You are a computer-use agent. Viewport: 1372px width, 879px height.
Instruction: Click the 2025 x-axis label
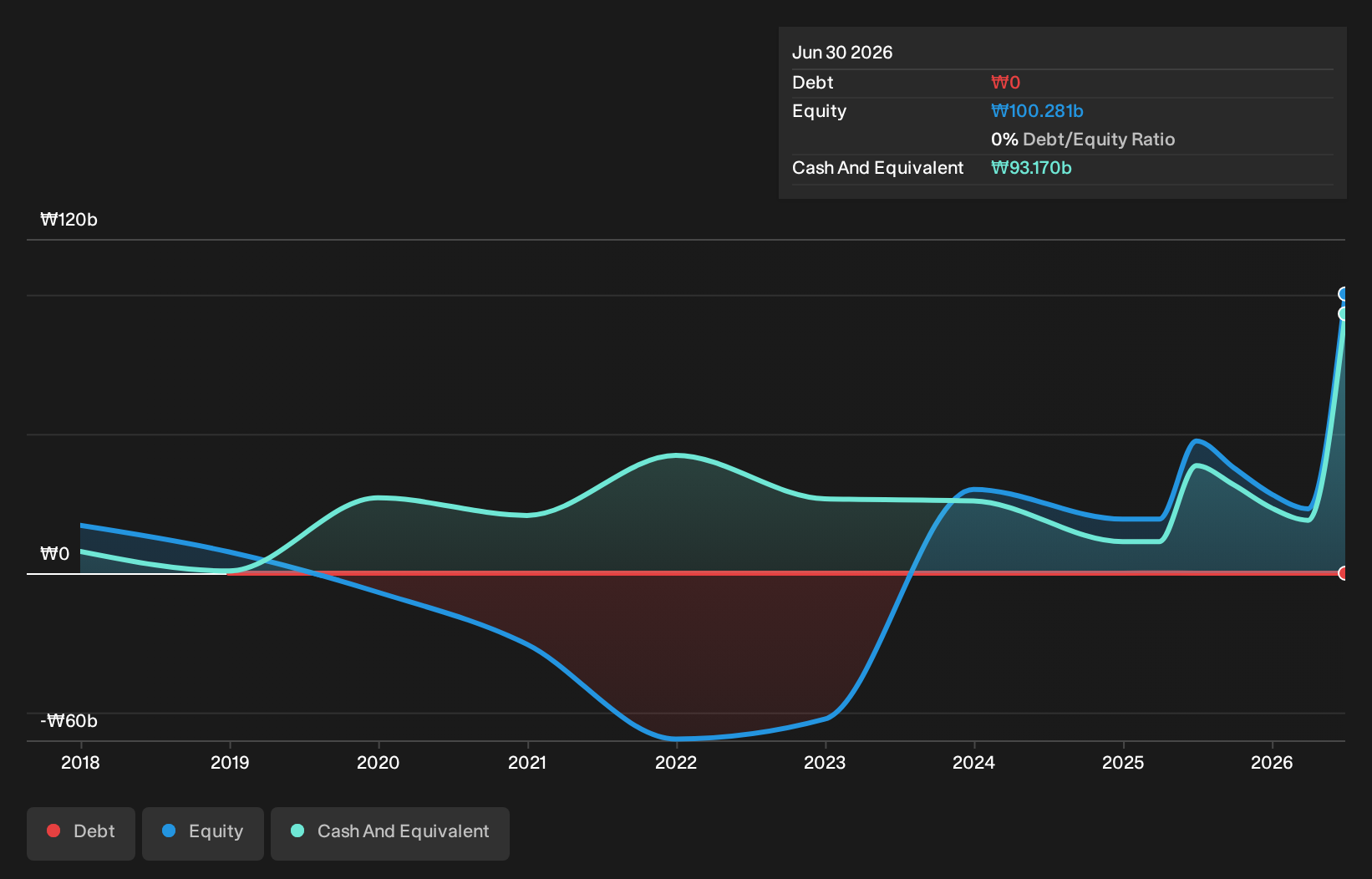[x=1123, y=763]
